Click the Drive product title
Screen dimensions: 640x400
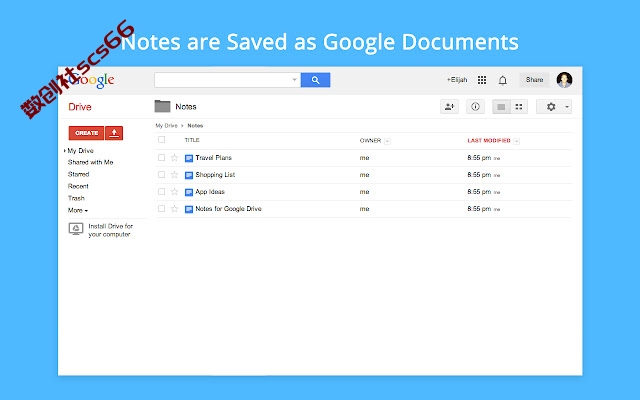coord(80,107)
